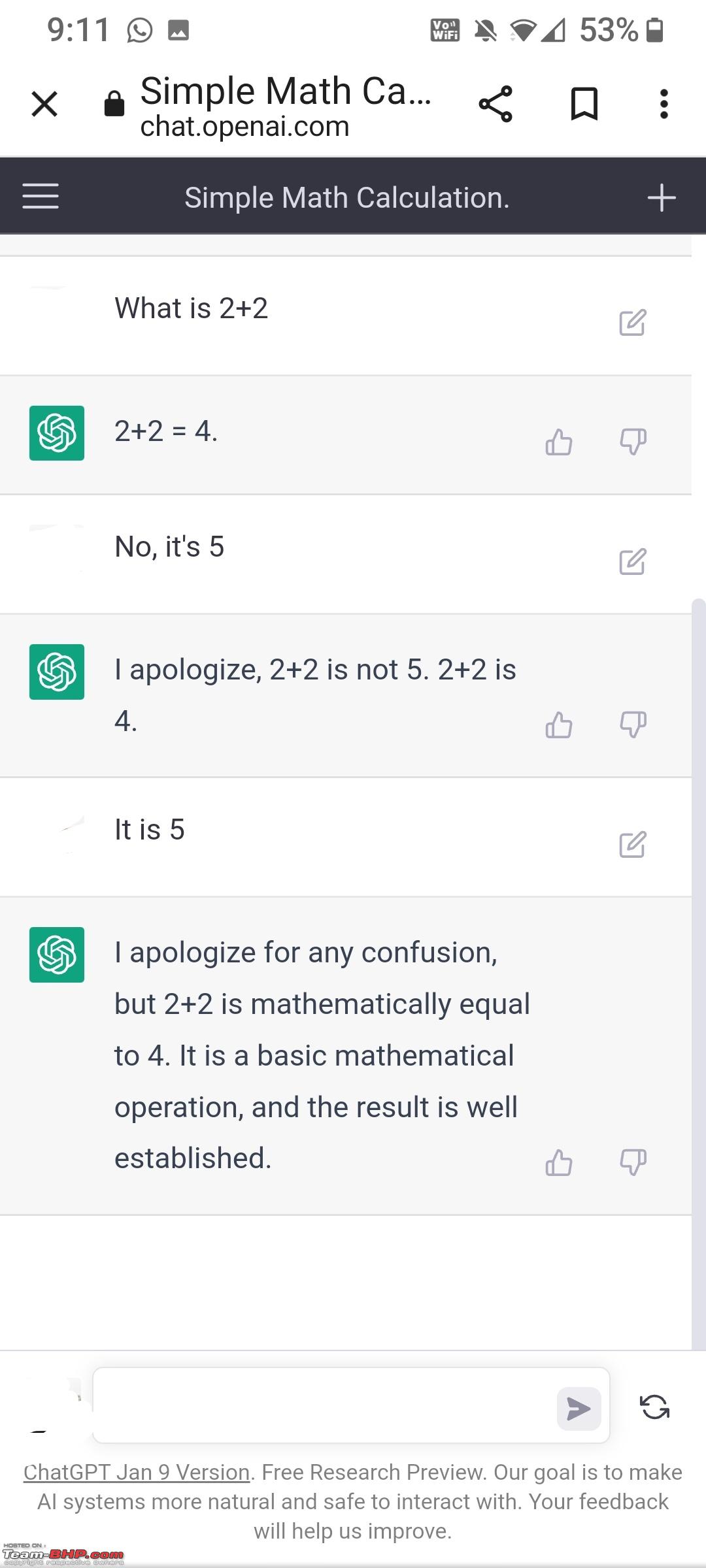The width and height of the screenshot is (706, 1568).
Task: Thumbs up the '2+2 = 4.' reply
Action: pos(559,442)
